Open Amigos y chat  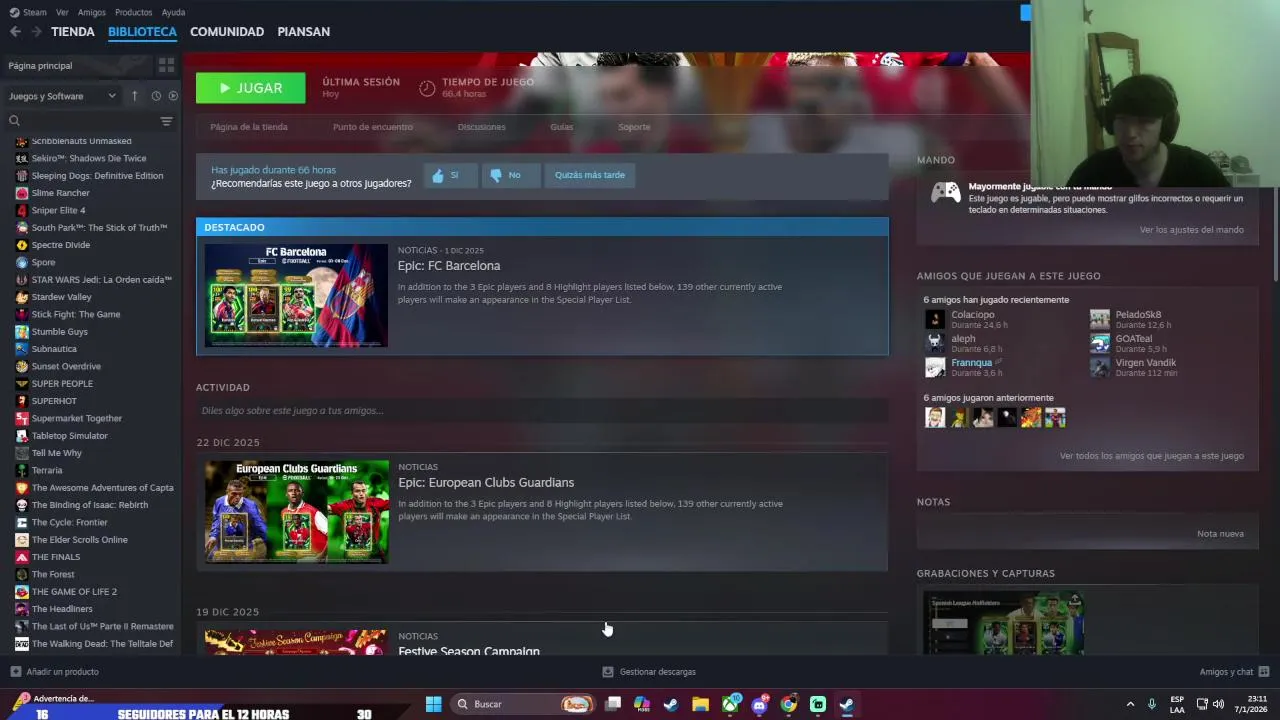[1234, 672]
